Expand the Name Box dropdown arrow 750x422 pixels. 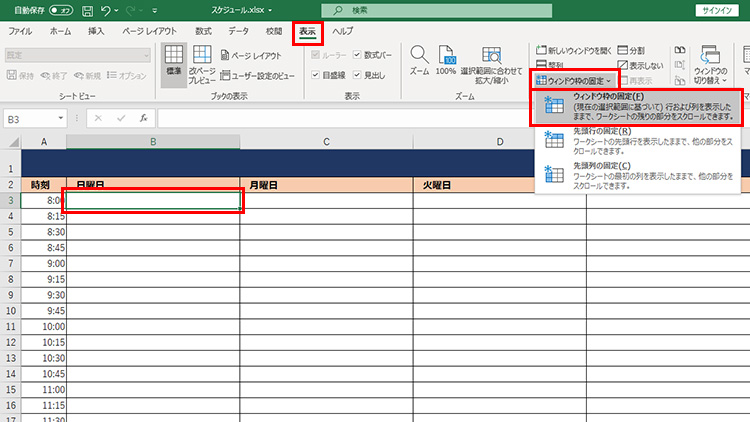[61, 118]
